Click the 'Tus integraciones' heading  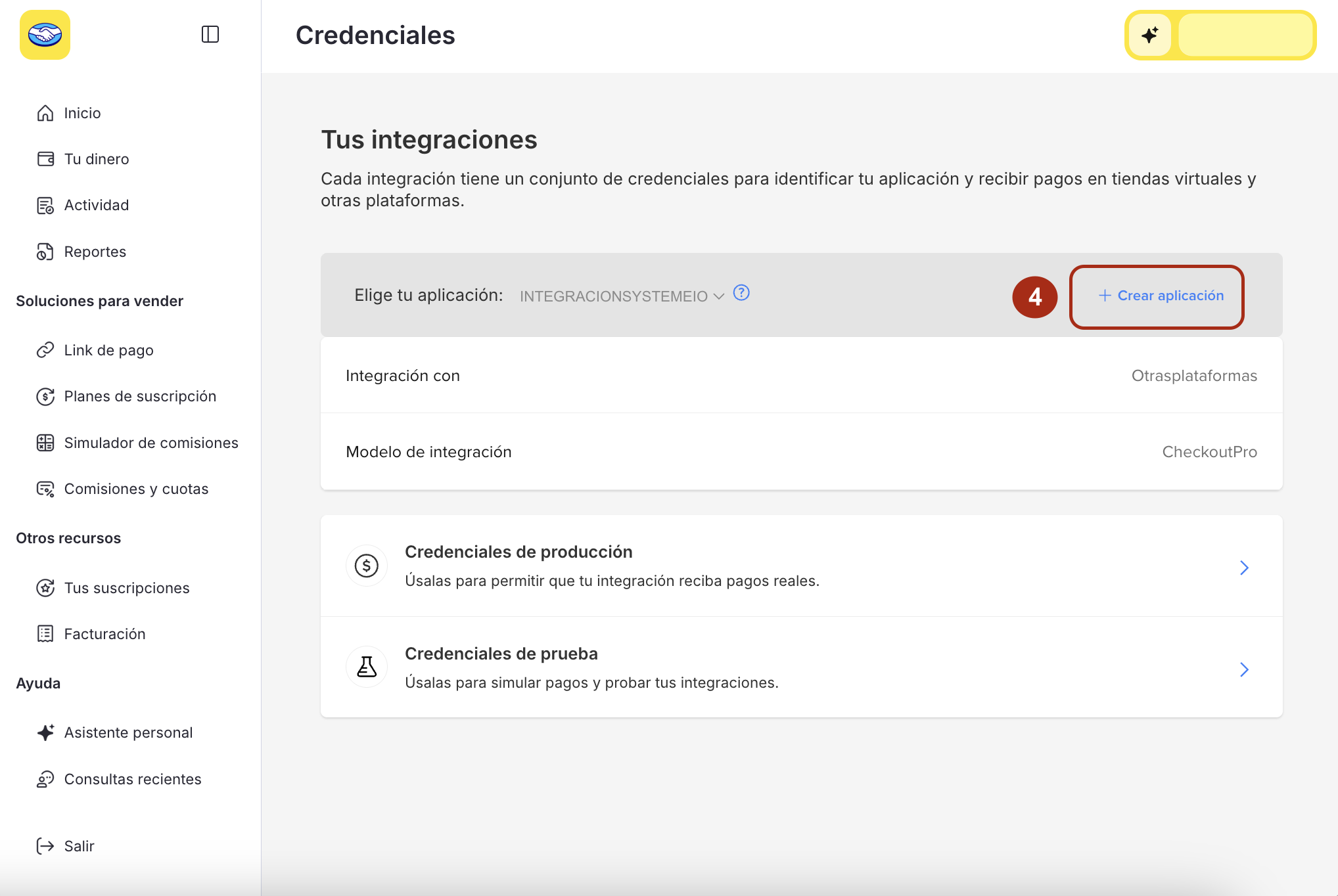point(429,140)
